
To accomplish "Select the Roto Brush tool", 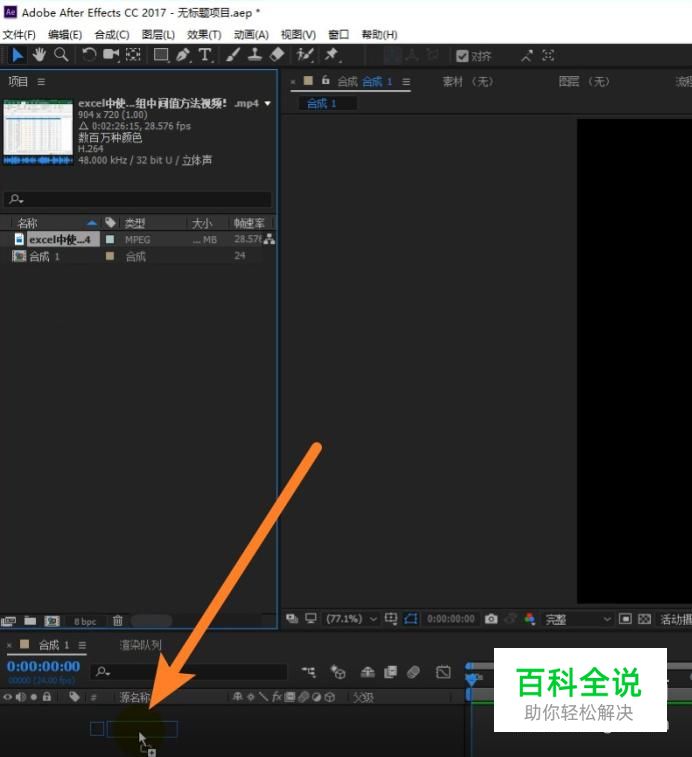I will 305,55.
